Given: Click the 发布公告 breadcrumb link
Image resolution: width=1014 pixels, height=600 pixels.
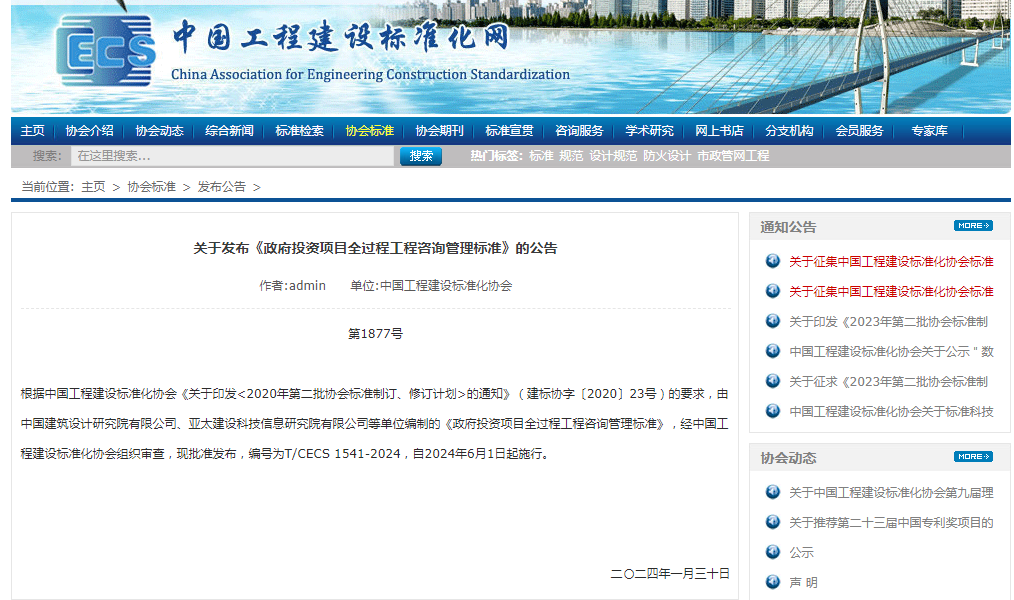Looking at the screenshot, I should [221, 187].
